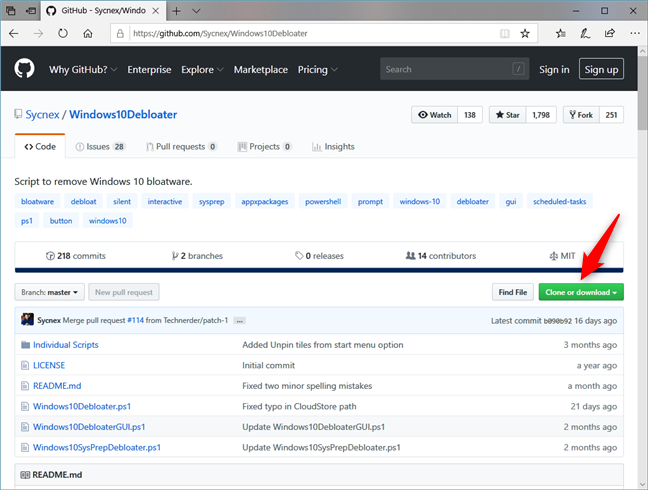Open the Pricing dropdown menu
The height and width of the screenshot is (490, 648).
pos(317,69)
